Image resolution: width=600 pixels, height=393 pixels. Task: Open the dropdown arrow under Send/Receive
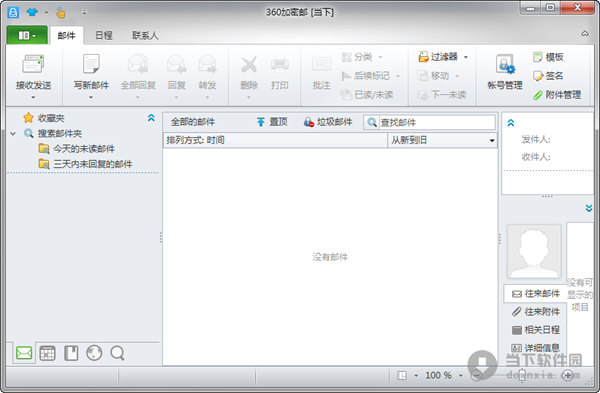click(x=33, y=98)
